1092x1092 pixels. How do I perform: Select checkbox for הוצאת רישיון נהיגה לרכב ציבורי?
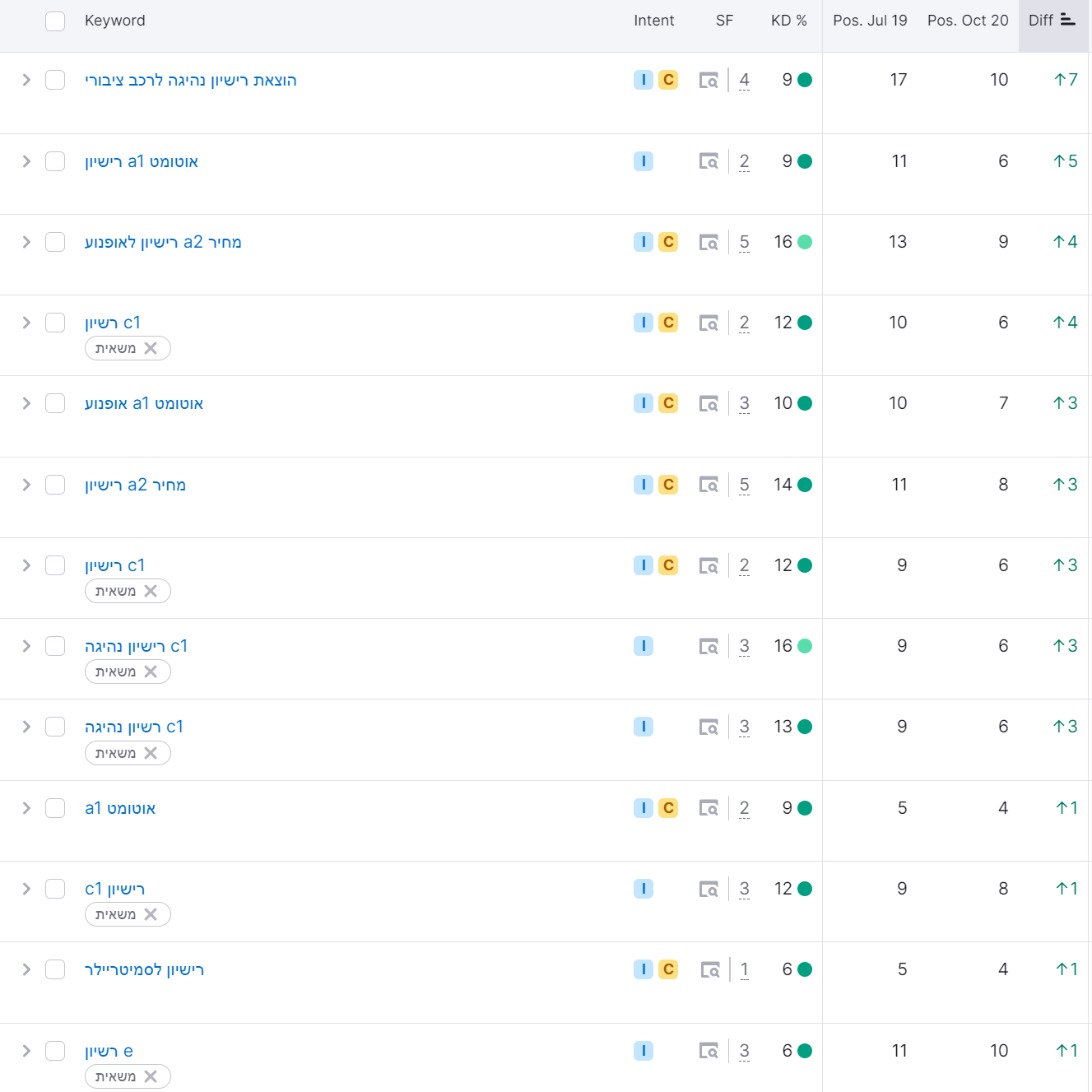coord(55,80)
